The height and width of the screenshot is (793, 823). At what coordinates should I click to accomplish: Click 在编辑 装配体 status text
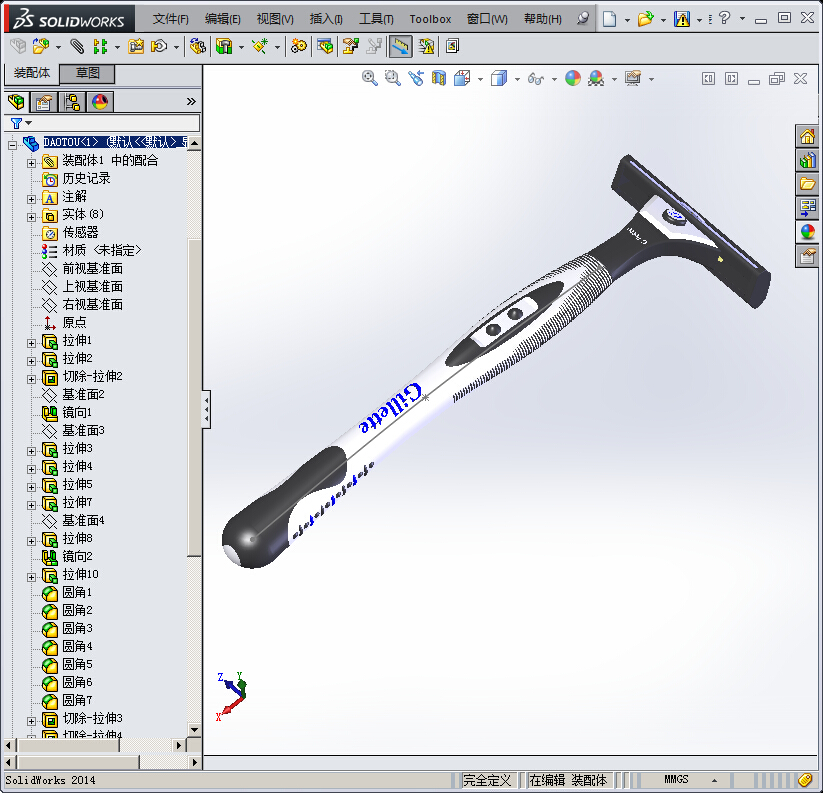[x=568, y=780]
